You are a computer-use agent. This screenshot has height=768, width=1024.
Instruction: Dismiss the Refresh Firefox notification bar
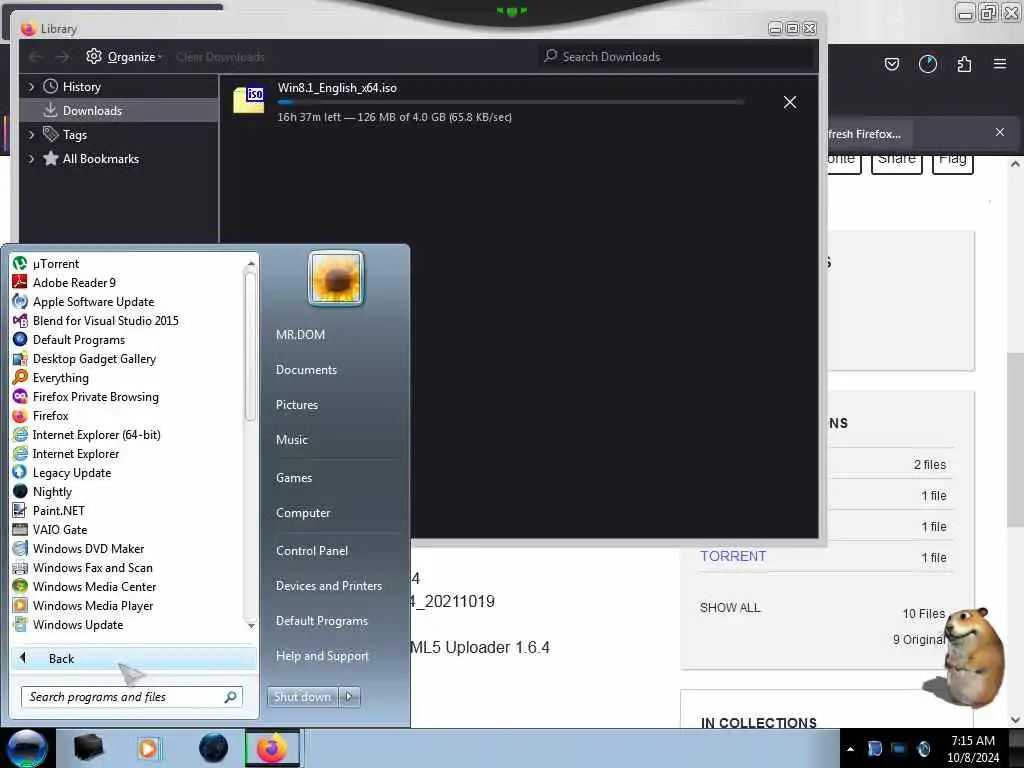(999, 132)
